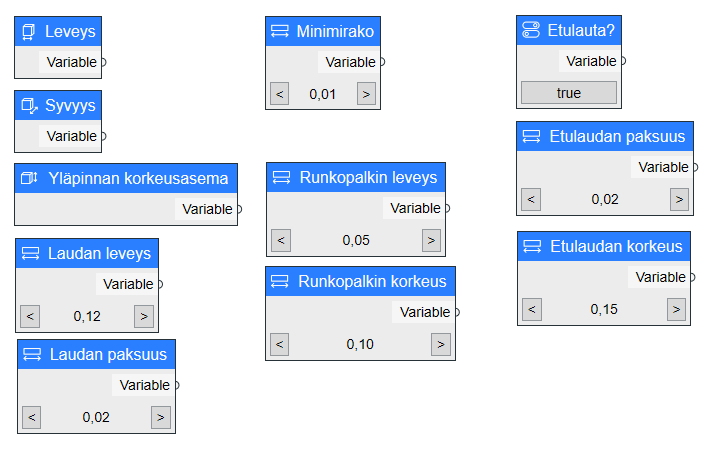Click the Leveys node width icon
Image resolution: width=711 pixels, height=451 pixels.
[x=28, y=32]
